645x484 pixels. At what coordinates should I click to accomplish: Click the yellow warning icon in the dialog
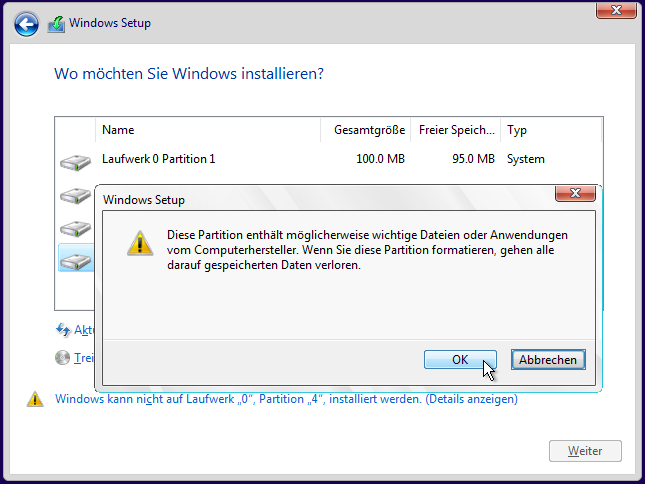(x=140, y=243)
